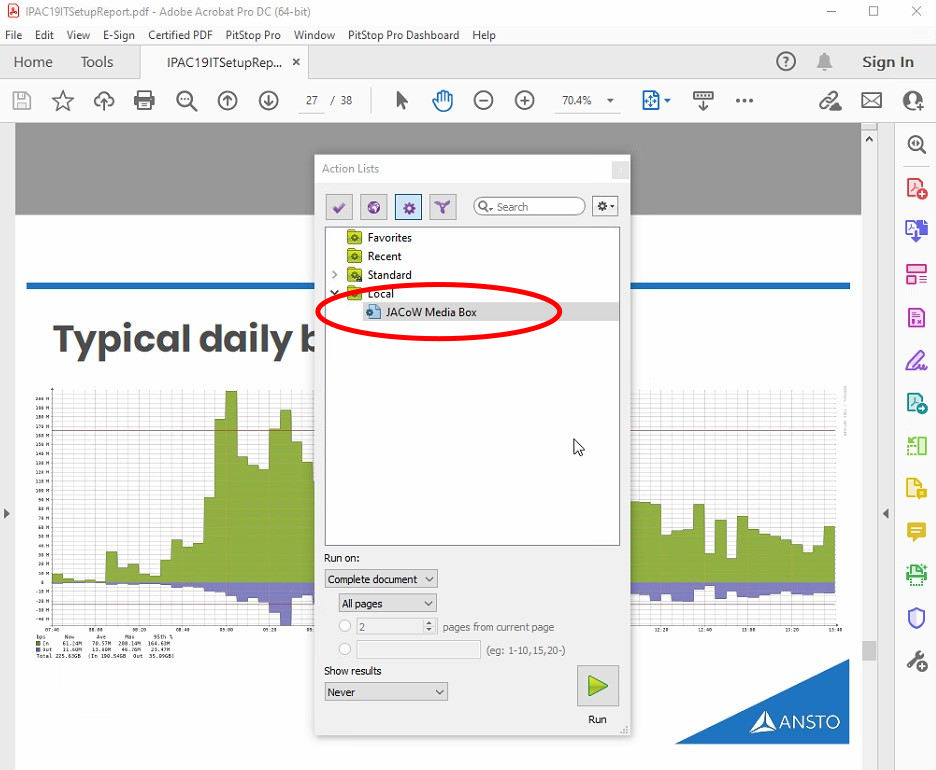
Task: Expand the Standard folder
Action: pos(334,275)
